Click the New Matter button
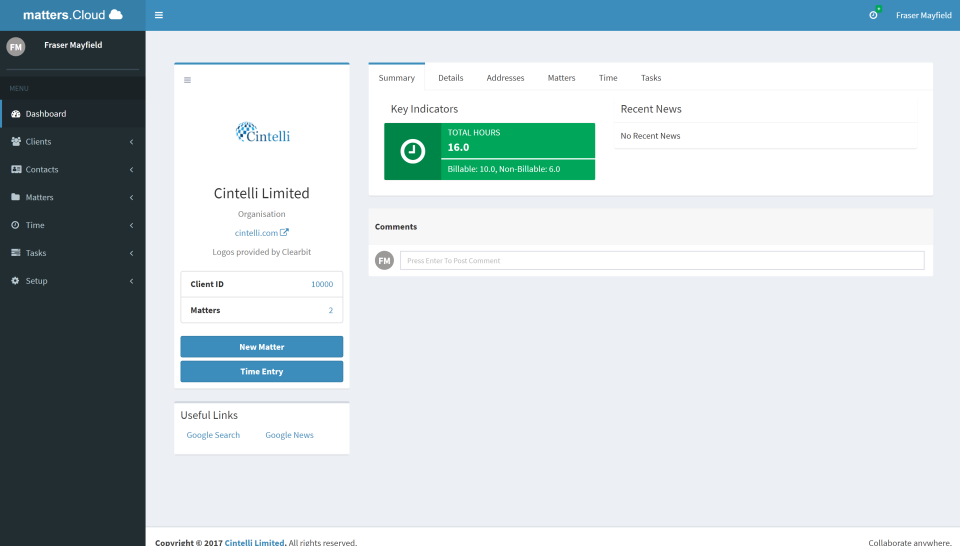 click(x=261, y=346)
